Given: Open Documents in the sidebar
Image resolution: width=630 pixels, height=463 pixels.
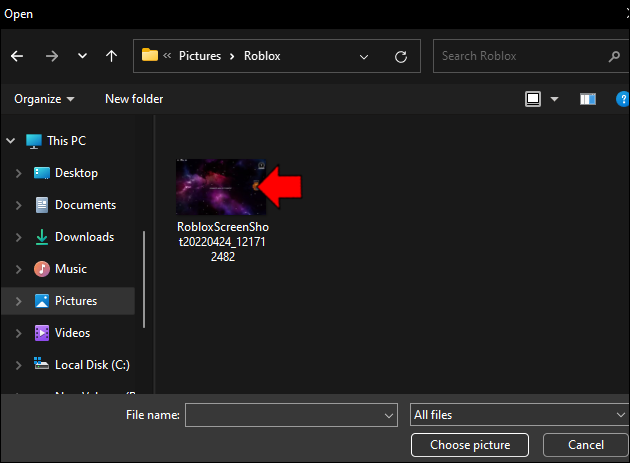Looking at the screenshot, I should coord(75,205).
